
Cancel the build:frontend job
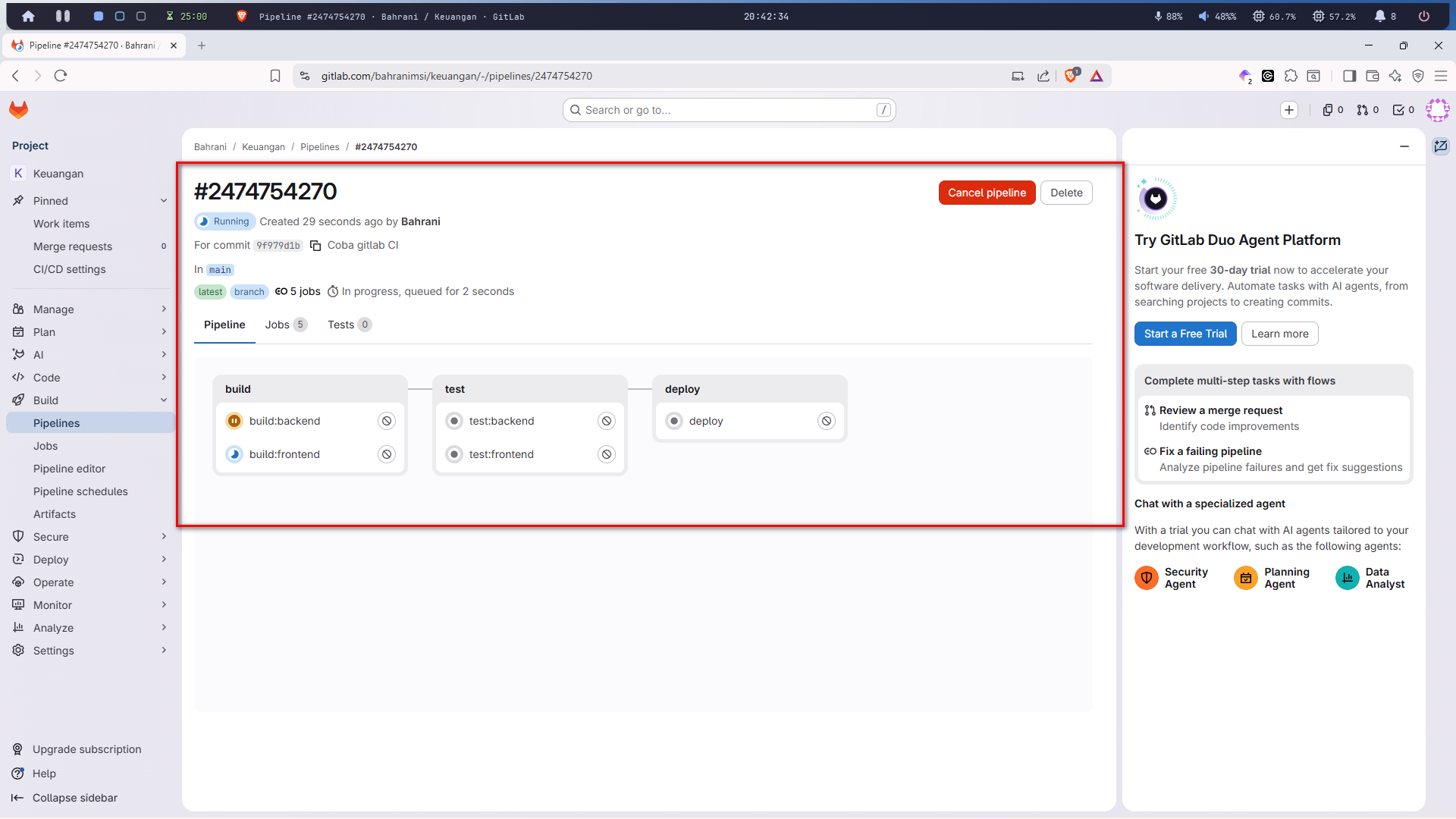[387, 454]
